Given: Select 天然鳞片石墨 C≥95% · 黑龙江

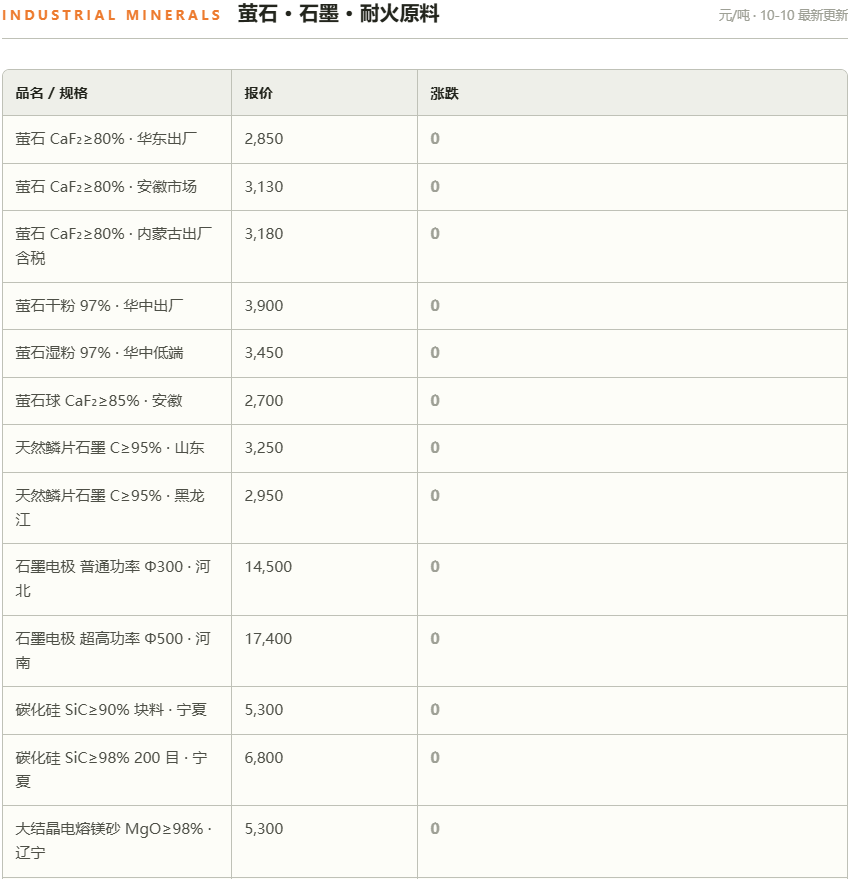Looking at the screenshot, I should 110,508.
